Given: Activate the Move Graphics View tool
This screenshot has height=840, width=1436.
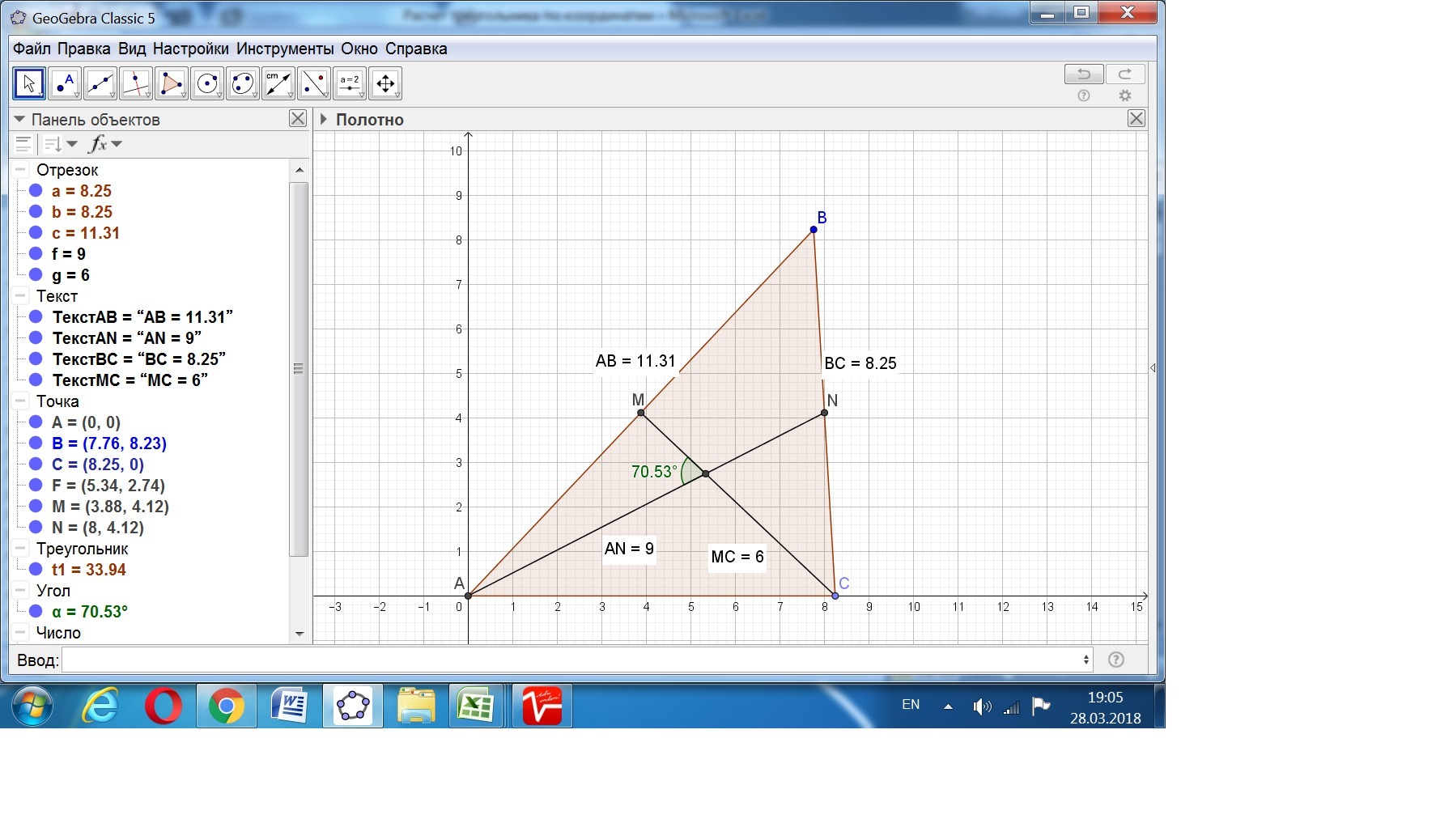Looking at the screenshot, I should (x=385, y=83).
